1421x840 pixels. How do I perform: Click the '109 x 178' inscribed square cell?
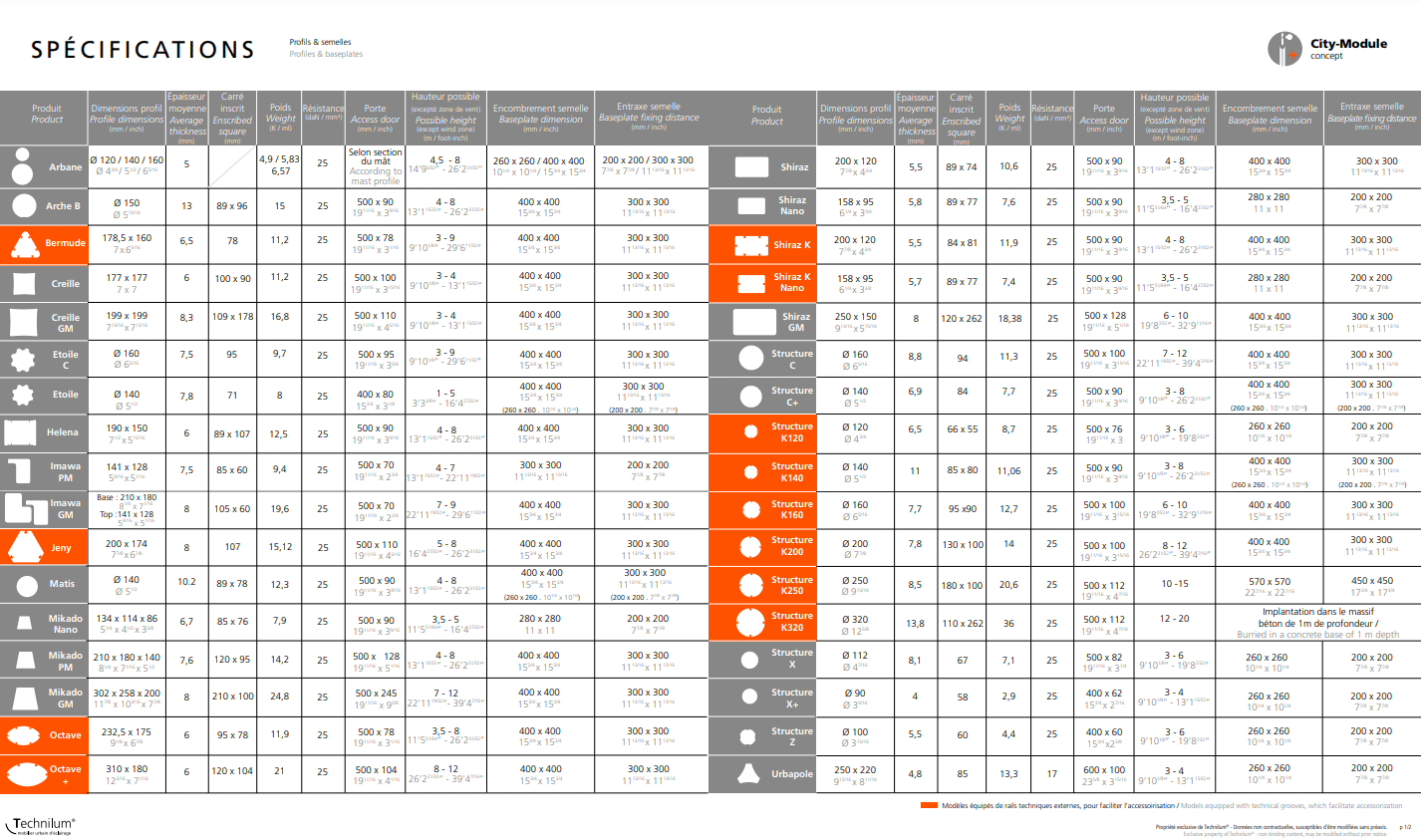[232, 317]
